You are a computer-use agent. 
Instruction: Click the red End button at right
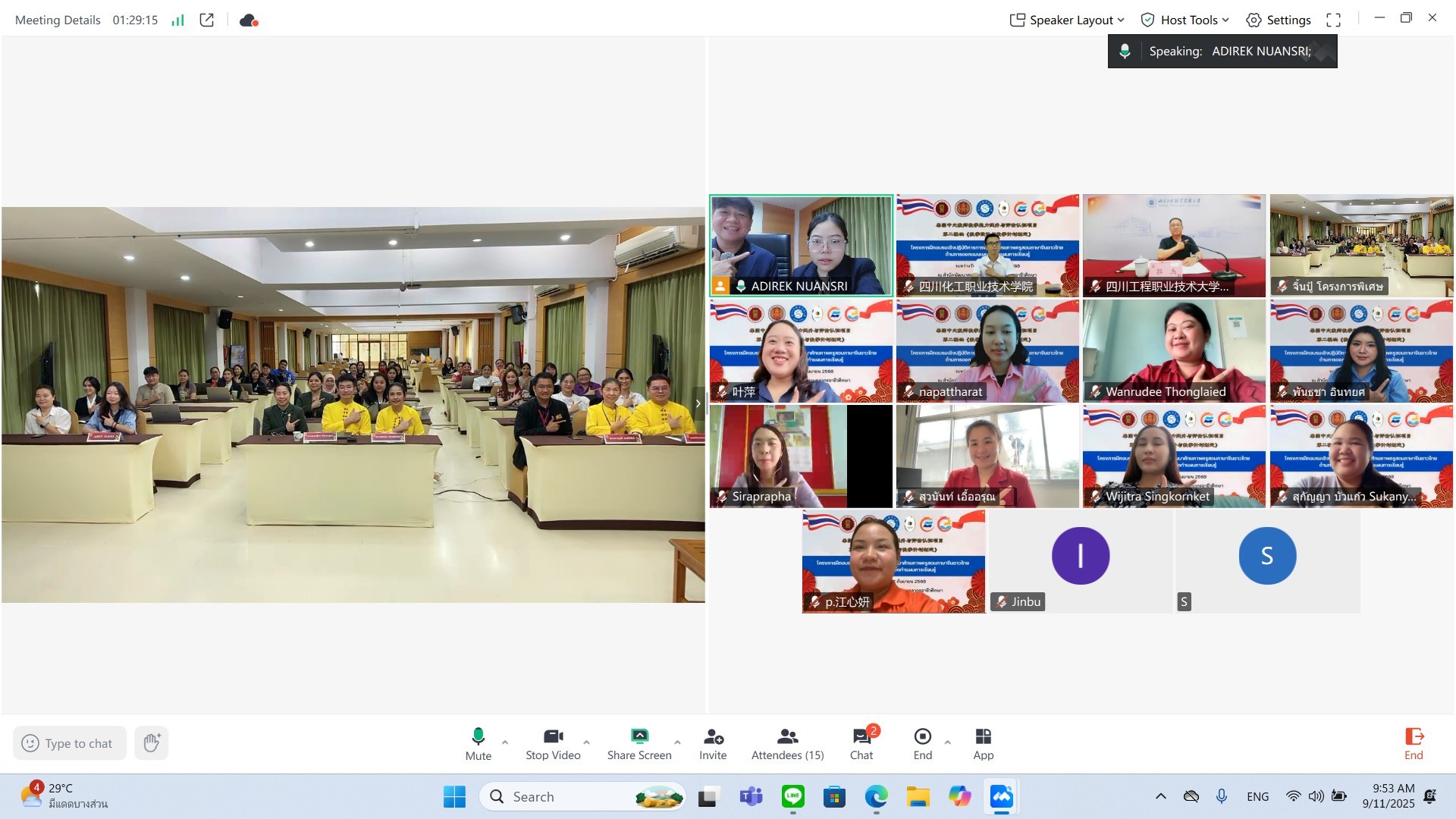coord(1414,743)
